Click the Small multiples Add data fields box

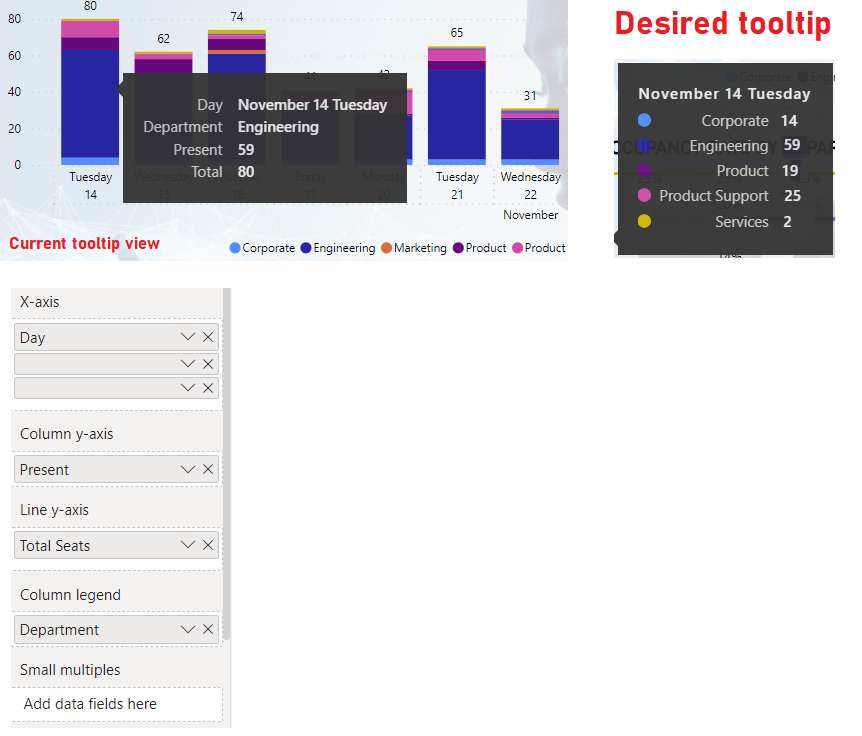pos(117,704)
